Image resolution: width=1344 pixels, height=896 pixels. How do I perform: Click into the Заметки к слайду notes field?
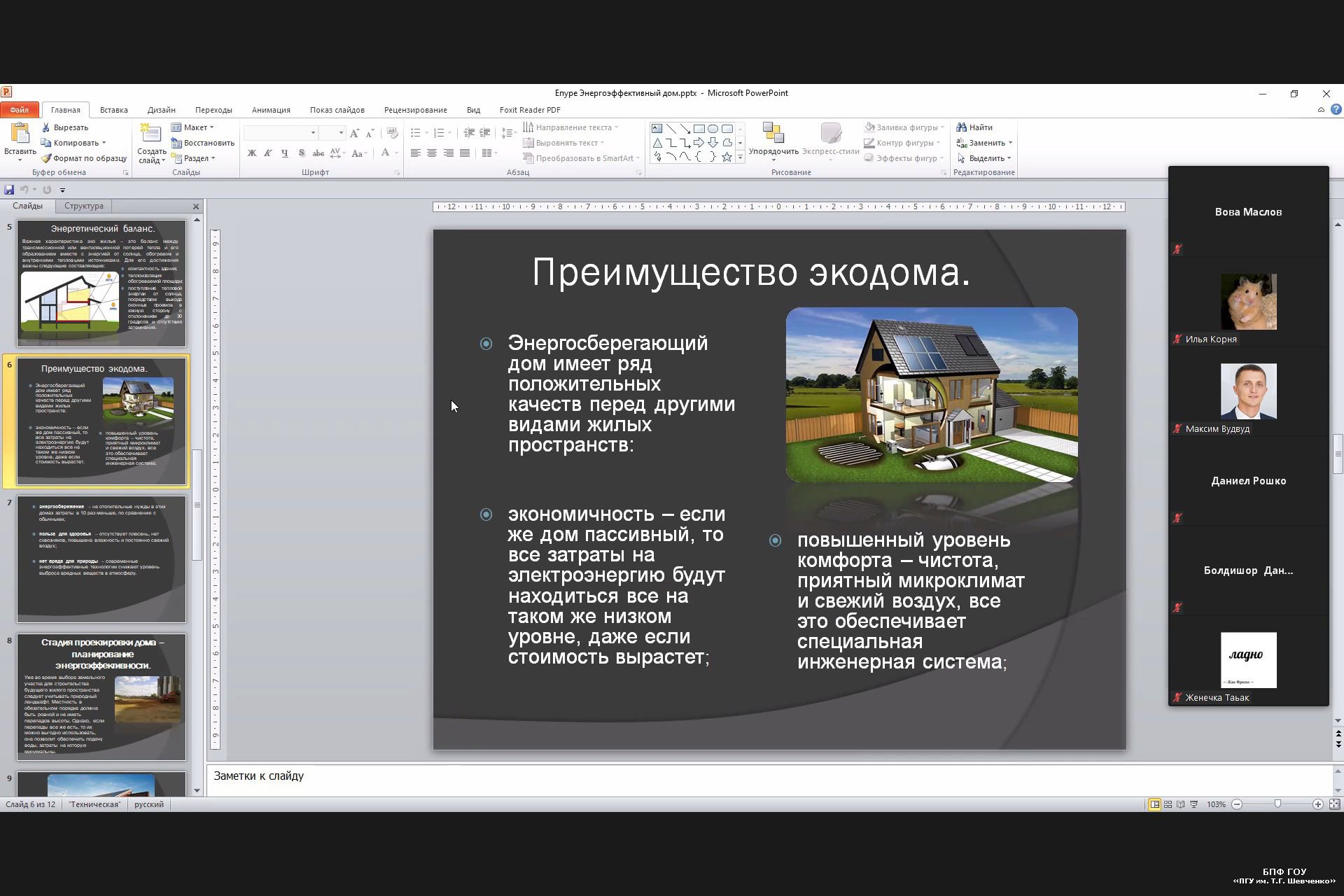pyautogui.click(x=770, y=780)
